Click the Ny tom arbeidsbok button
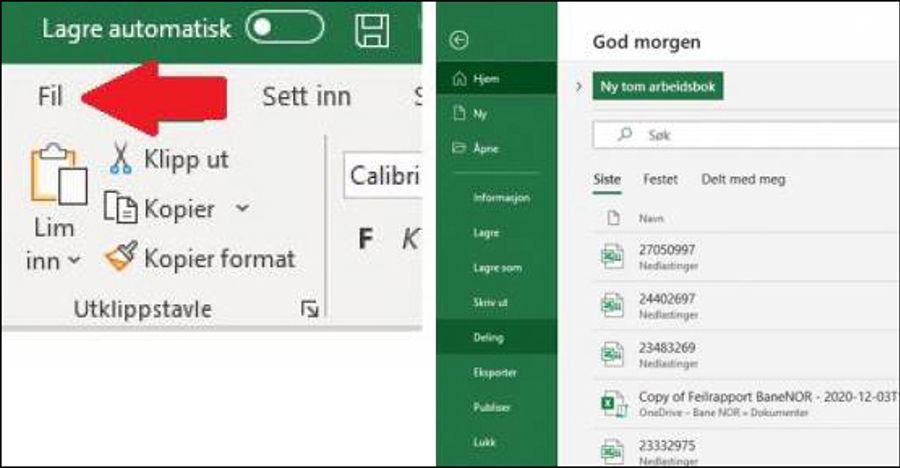Image resolution: width=900 pixels, height=468 pixels. pyautogui.click(x=657, y=87)
